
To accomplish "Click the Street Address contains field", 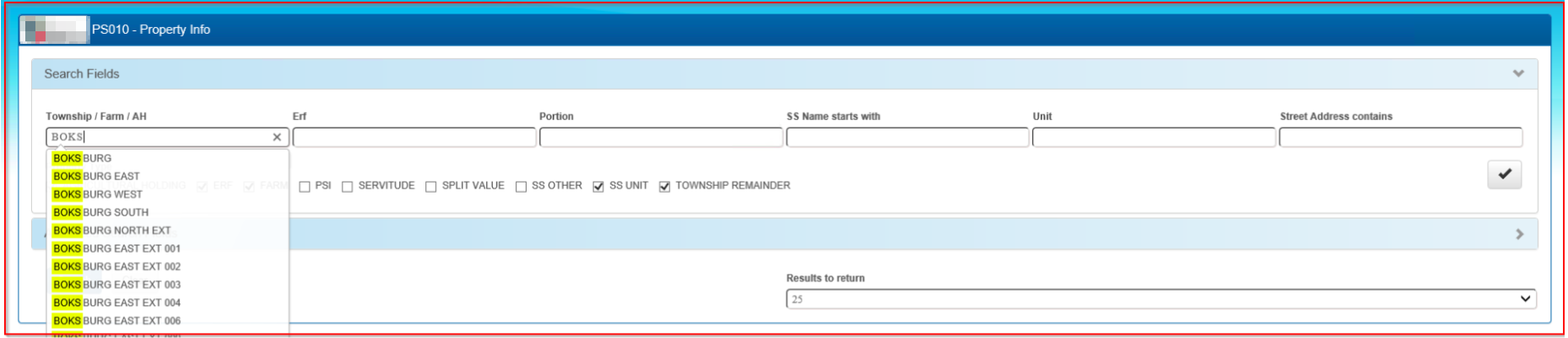I will (1400, 137).
